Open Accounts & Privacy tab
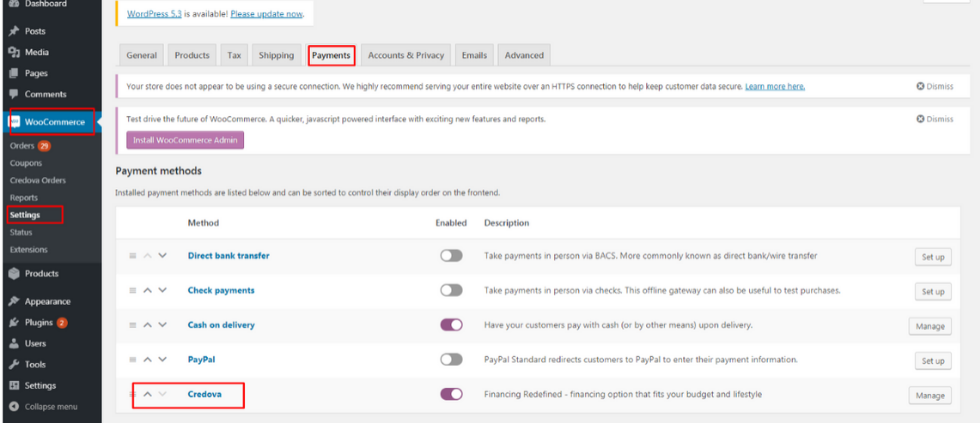 [406, 55]
